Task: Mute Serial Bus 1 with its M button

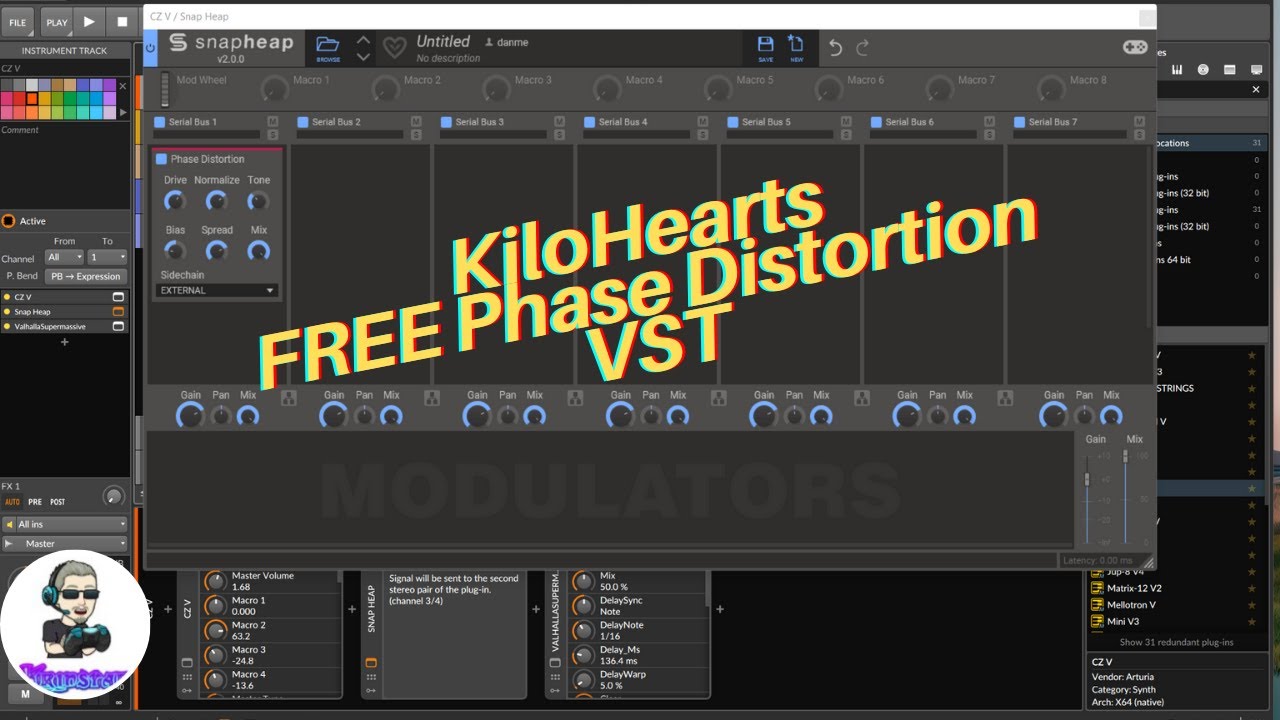Action: 273,121
